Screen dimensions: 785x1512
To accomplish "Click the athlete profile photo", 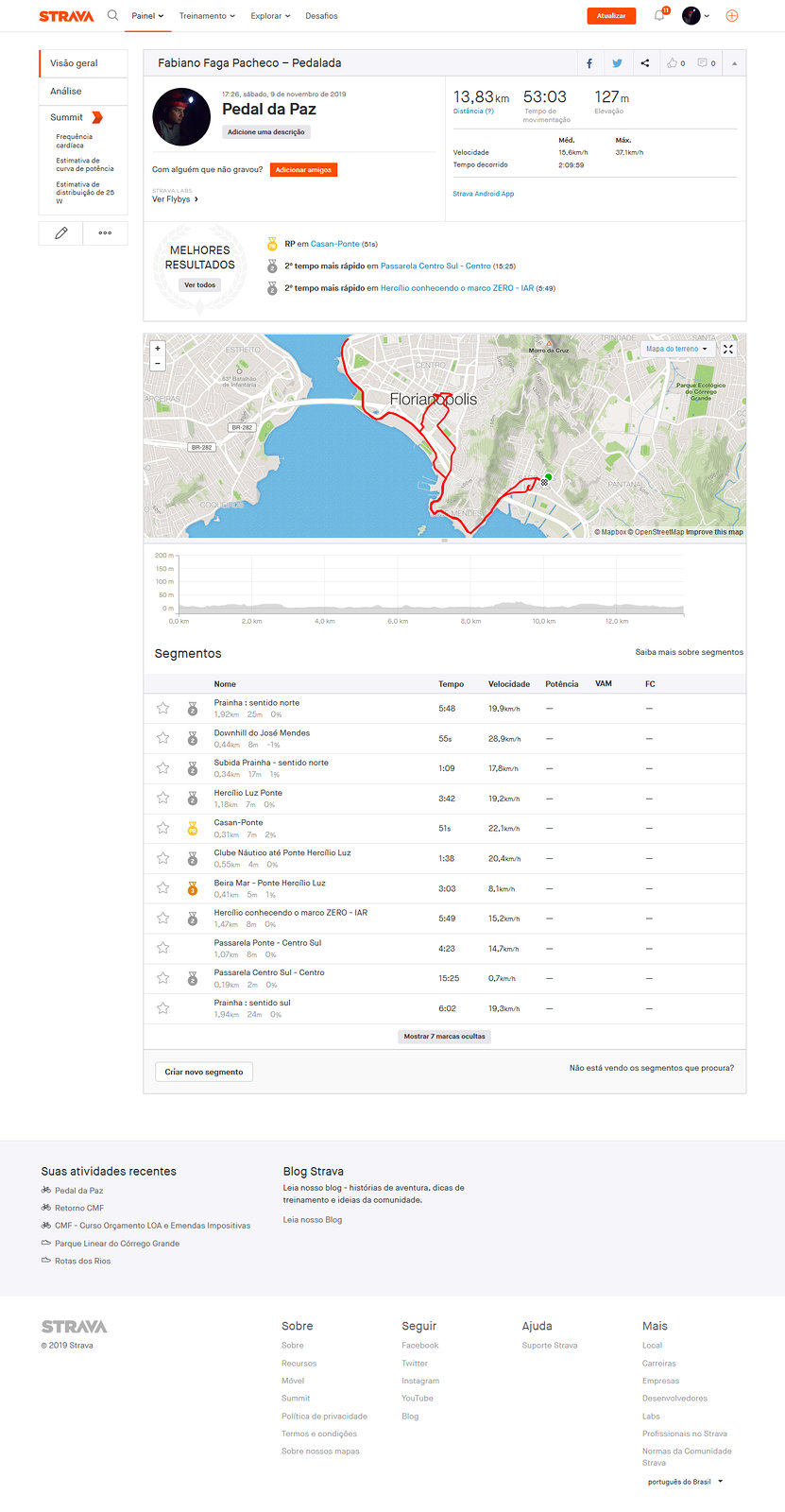I will [x=181, y=117].
